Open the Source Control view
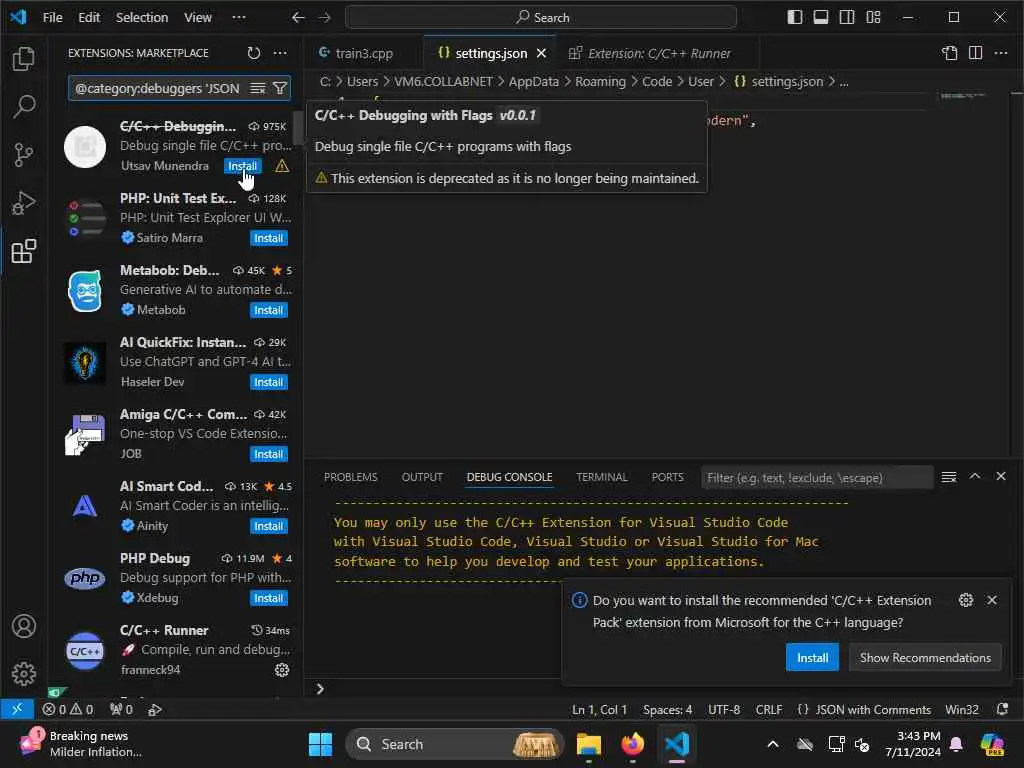1024x768 pixels. 24,155
